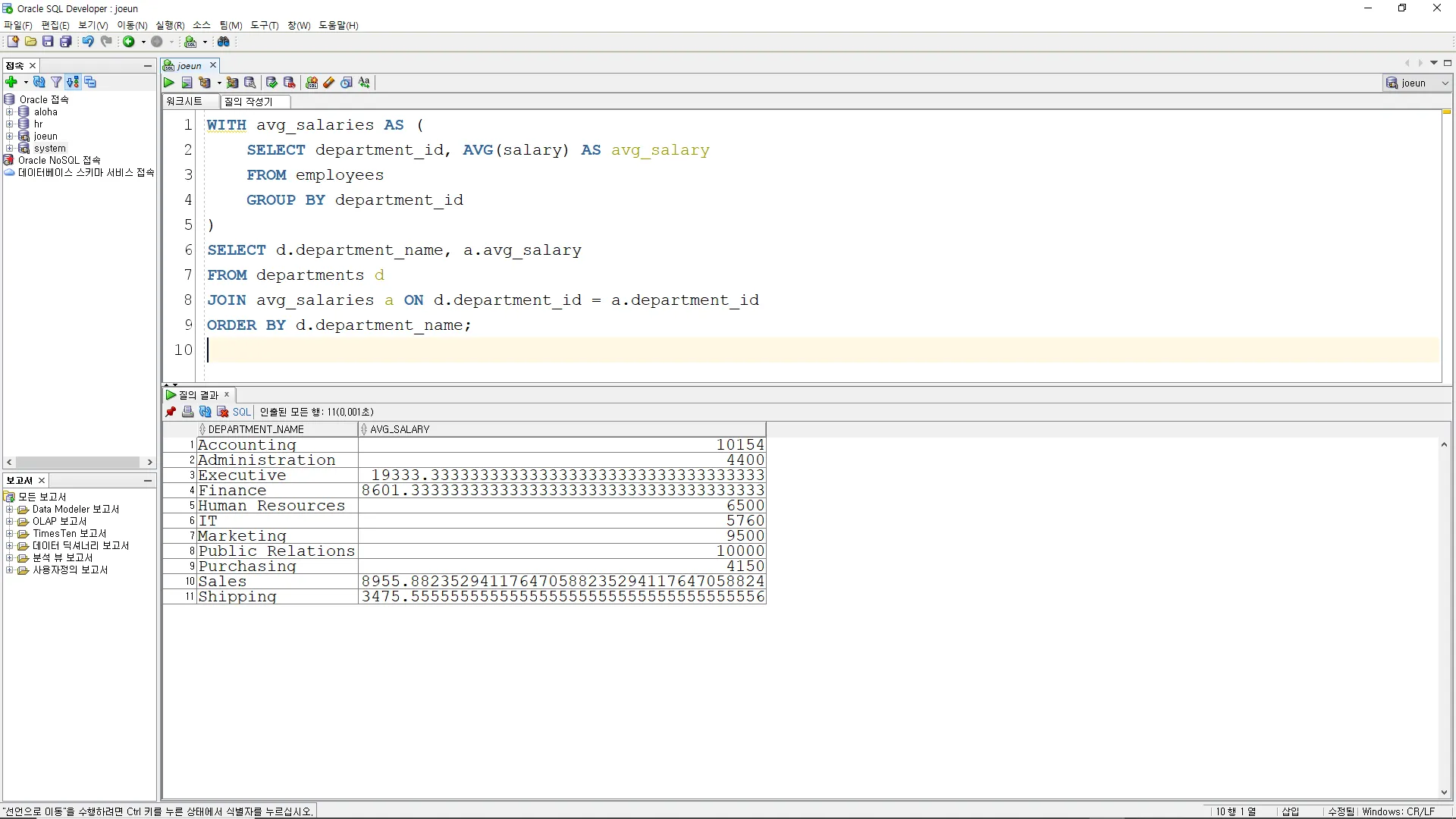Click the green plus new connection icon
The height and width of the screenshot is (819, 1456).
(x=11, y=82)
